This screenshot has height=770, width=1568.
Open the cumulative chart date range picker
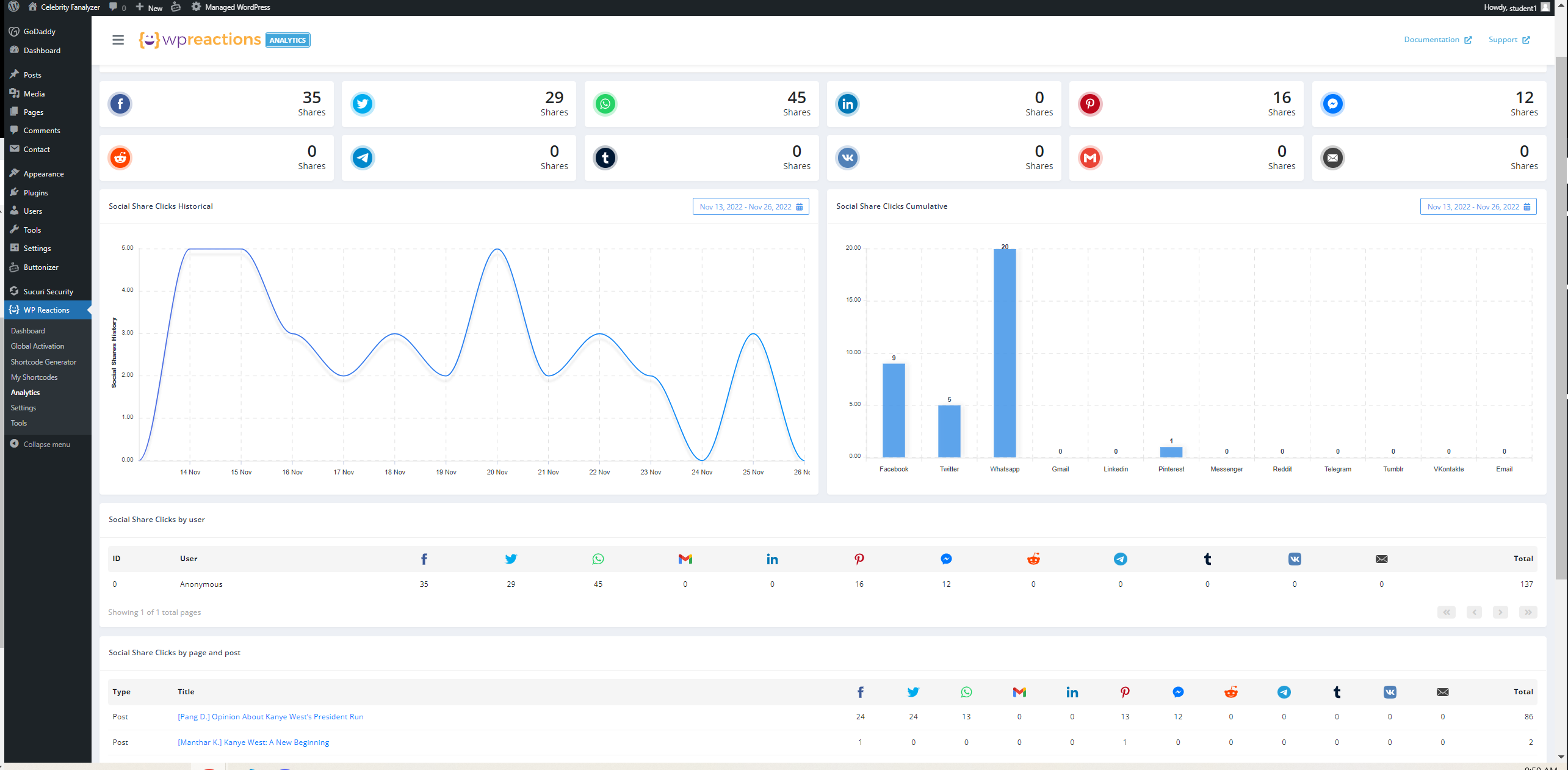coord(1478,206)
